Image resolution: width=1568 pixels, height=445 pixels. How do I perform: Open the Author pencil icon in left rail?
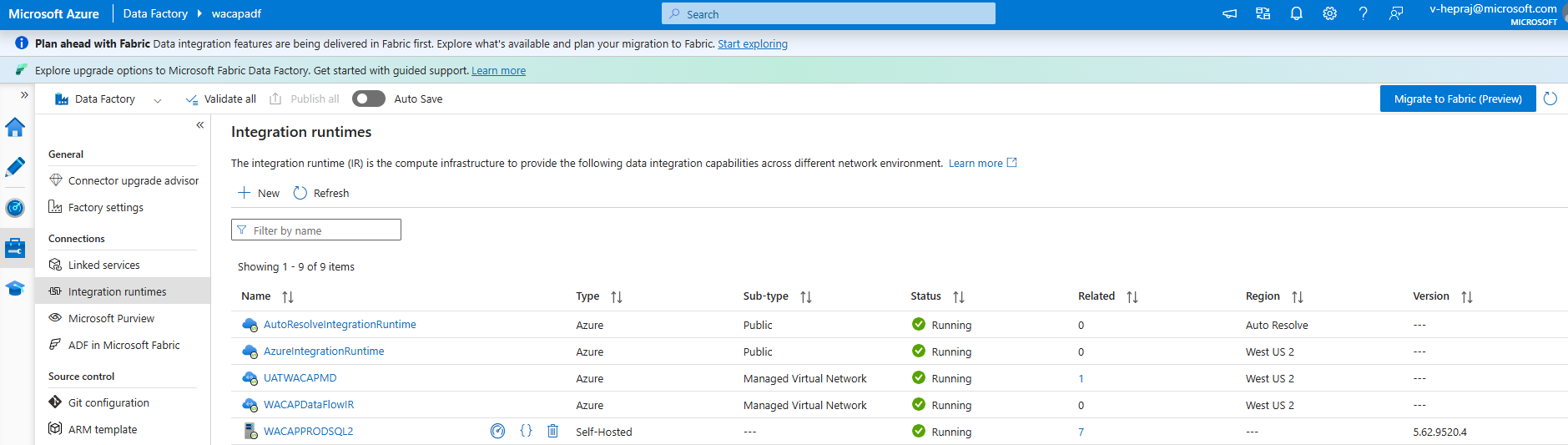pyautogui.click(x=15, y=168)
